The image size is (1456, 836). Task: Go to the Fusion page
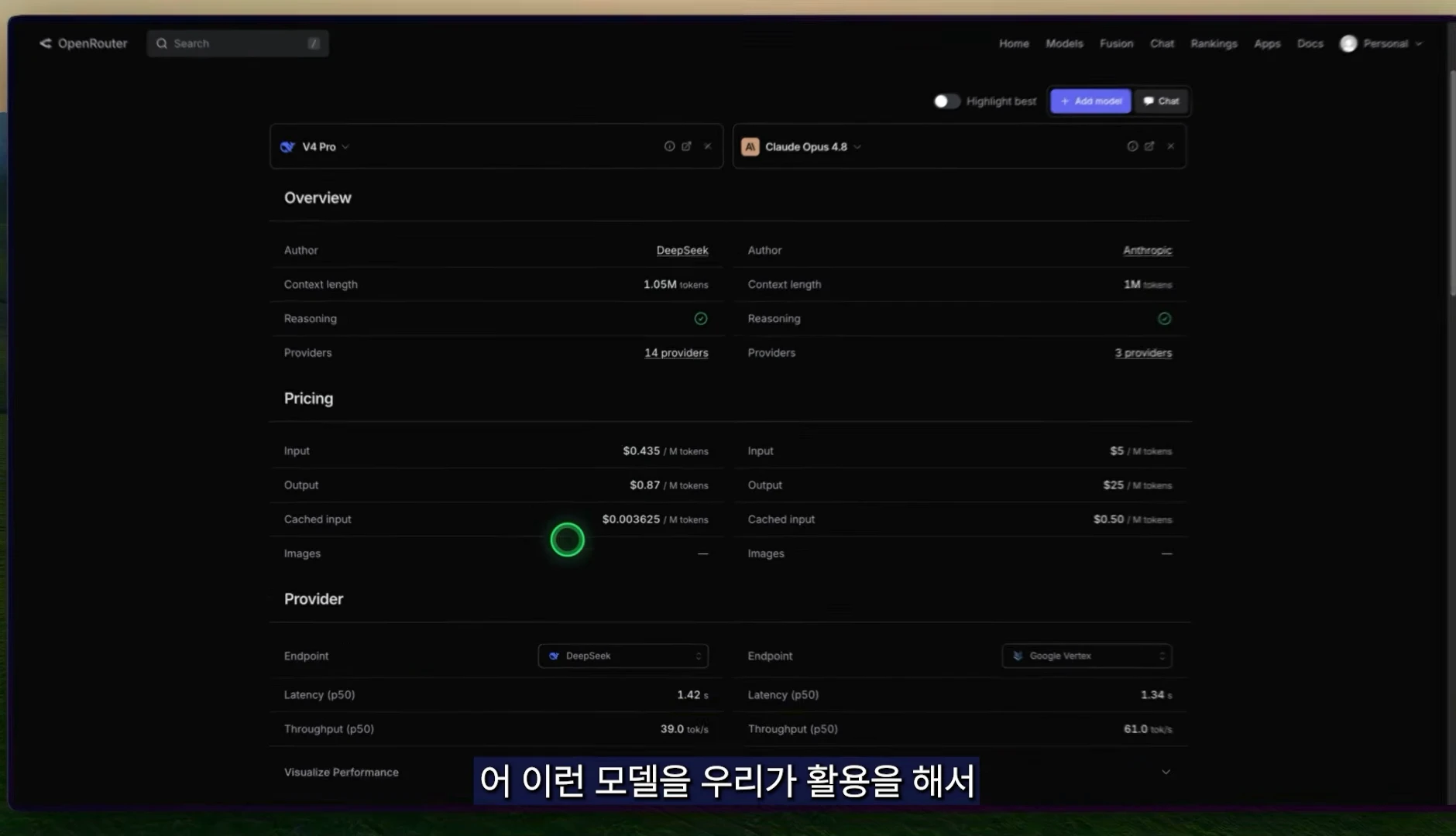tap(1116, 43)
